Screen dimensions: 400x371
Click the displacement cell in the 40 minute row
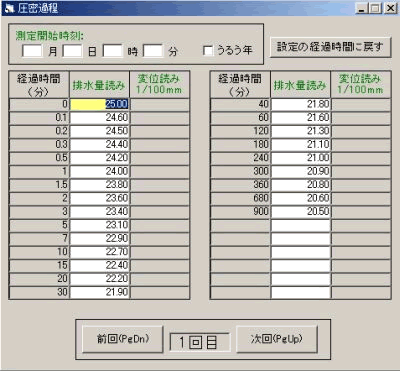[361, 104]
